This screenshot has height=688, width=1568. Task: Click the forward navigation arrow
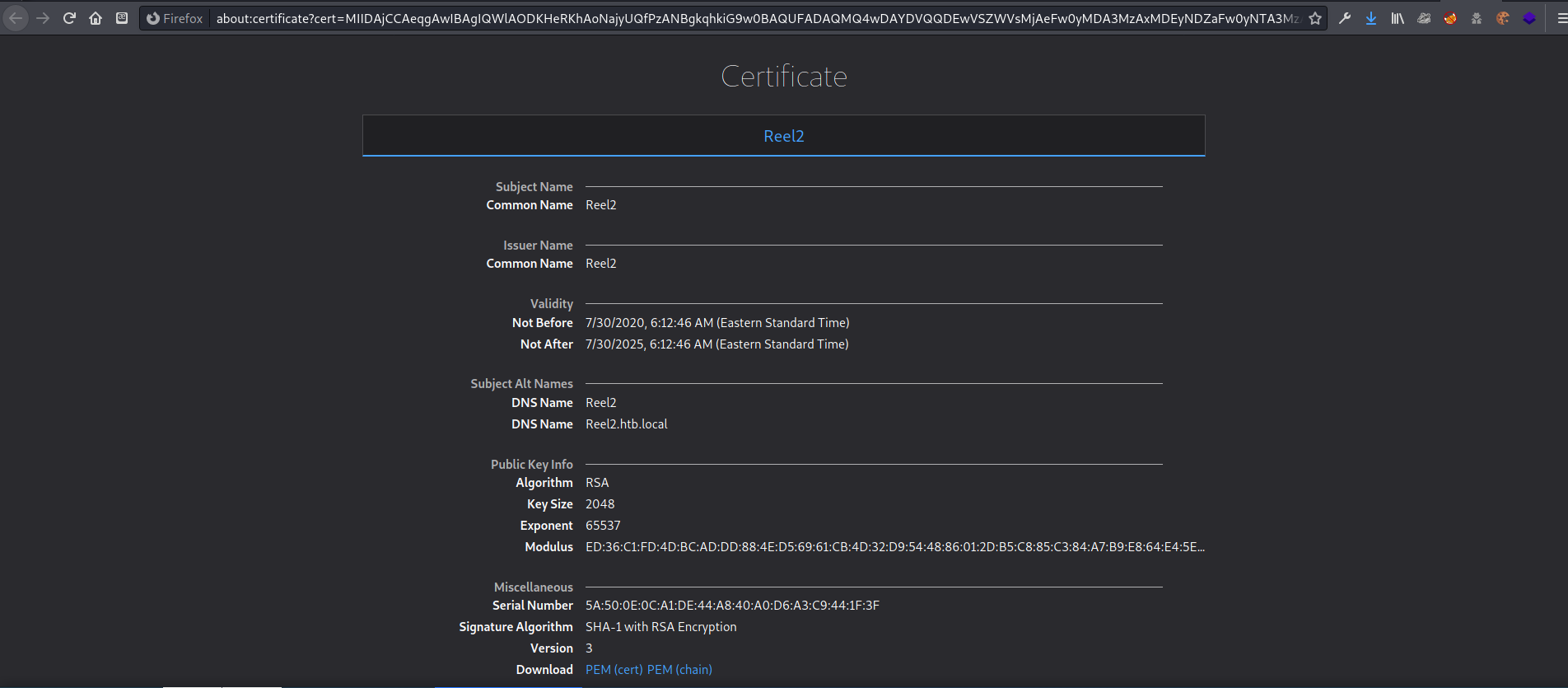43,18
